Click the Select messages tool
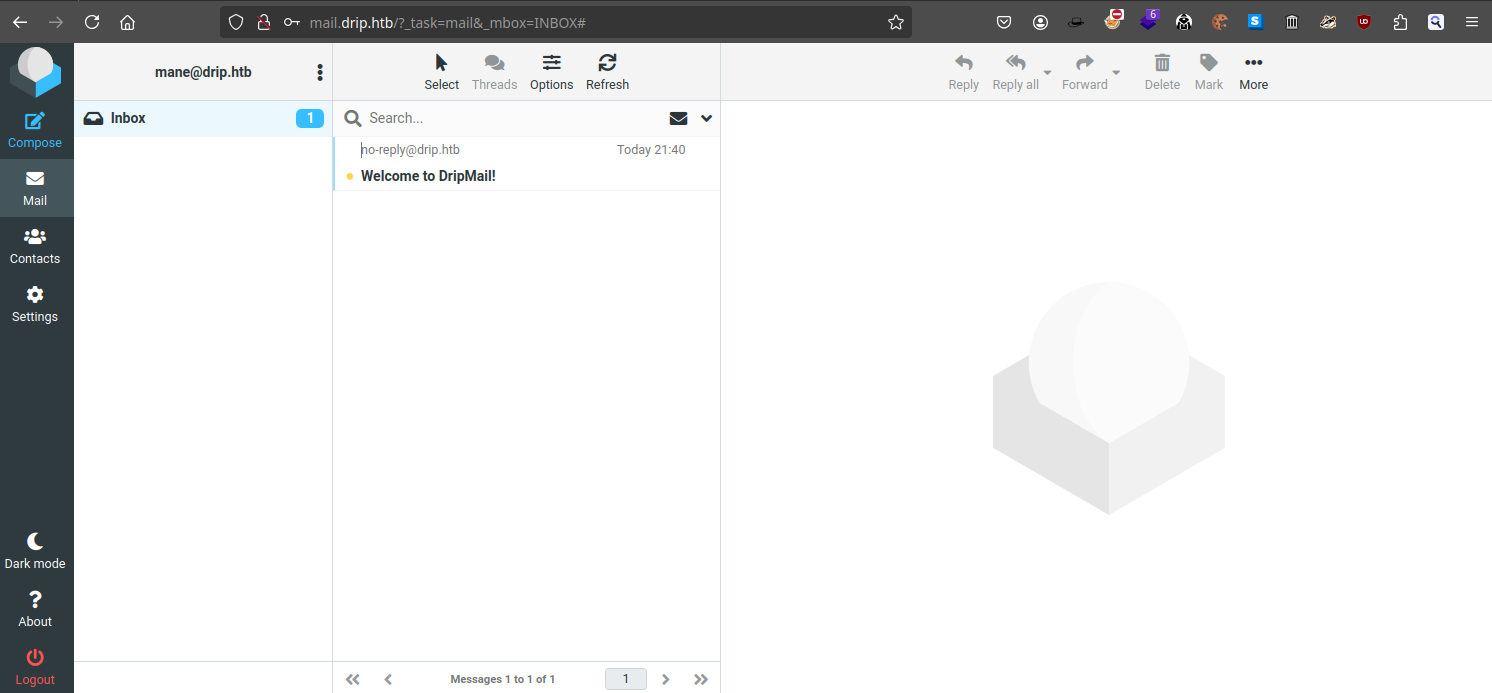Screen dimensions: 1492x693 [x=441, y=64]
